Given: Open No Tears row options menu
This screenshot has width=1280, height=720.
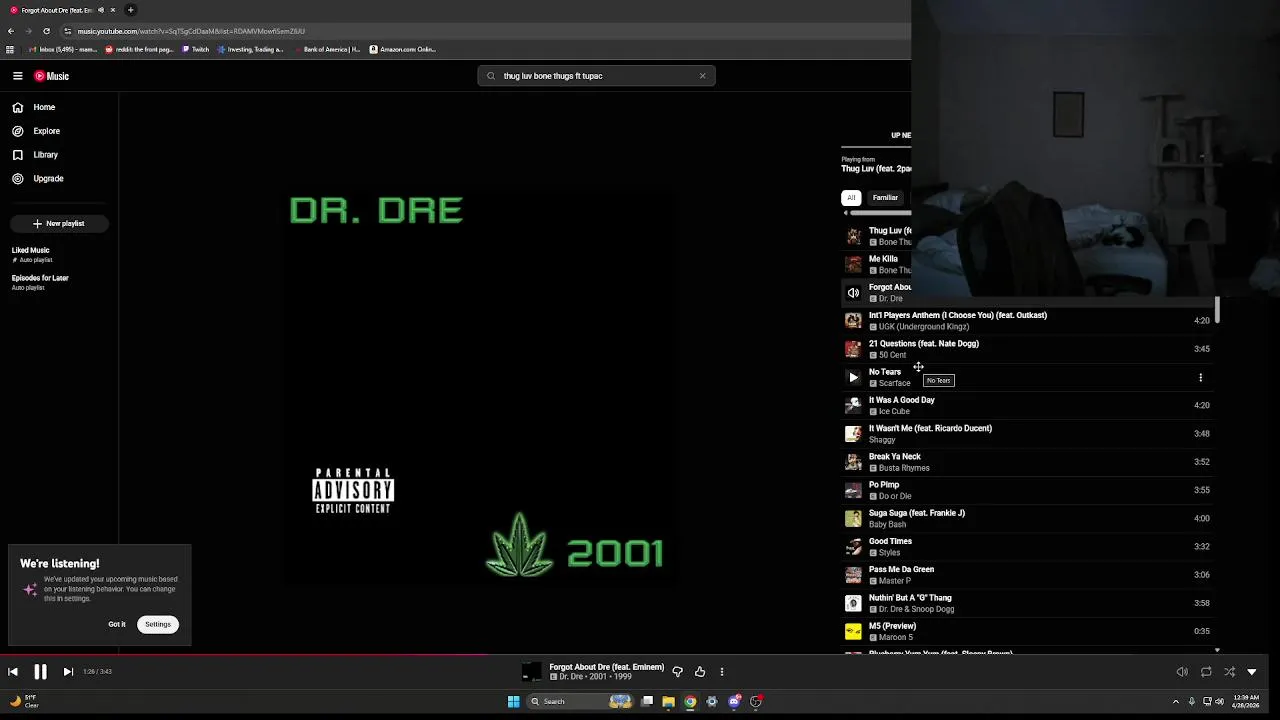Looking at the screenshot, I should click(1200, 378).
